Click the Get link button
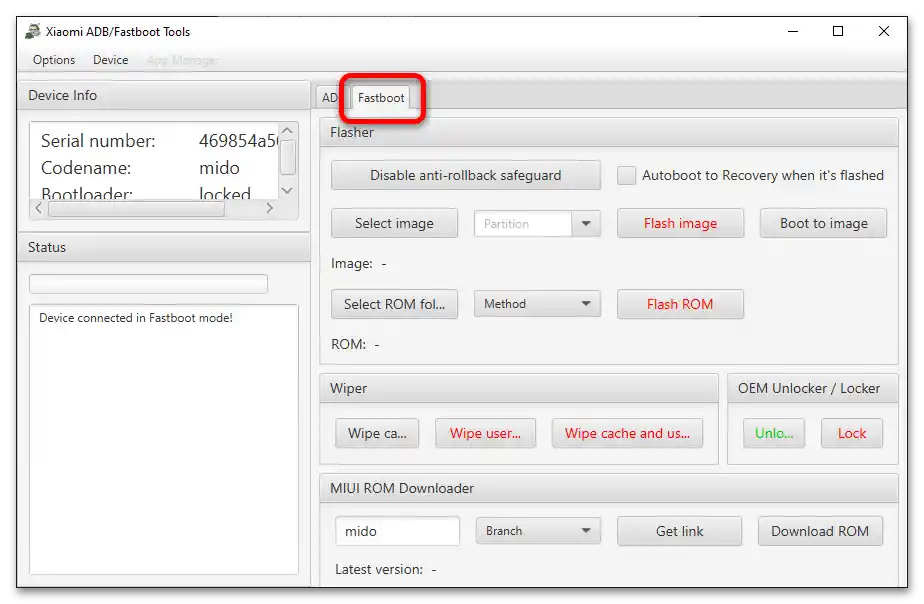The width and height of the screenshot is (924, 604). click(679, 531)
